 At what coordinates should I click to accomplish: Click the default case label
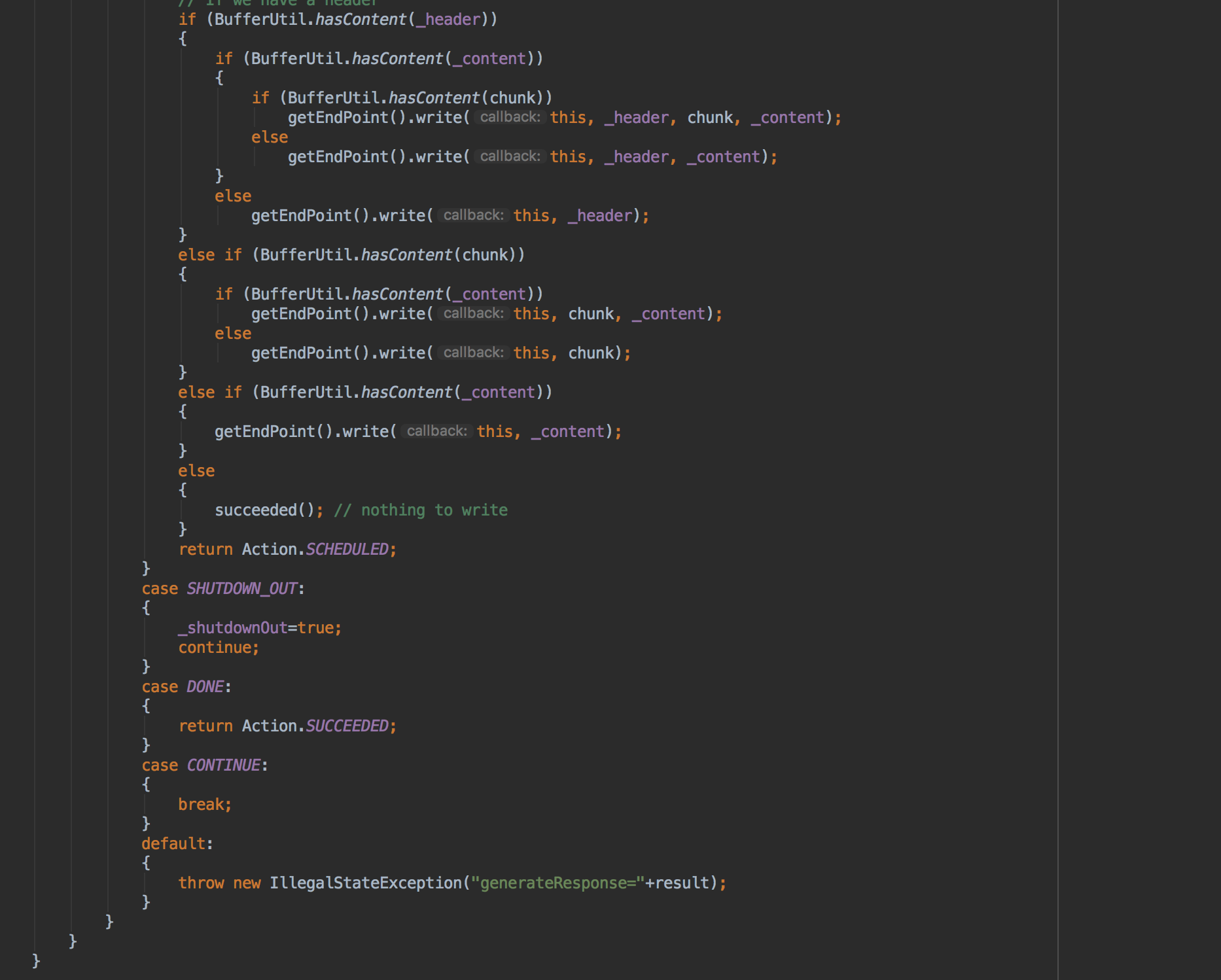click(x=173, y=844)
